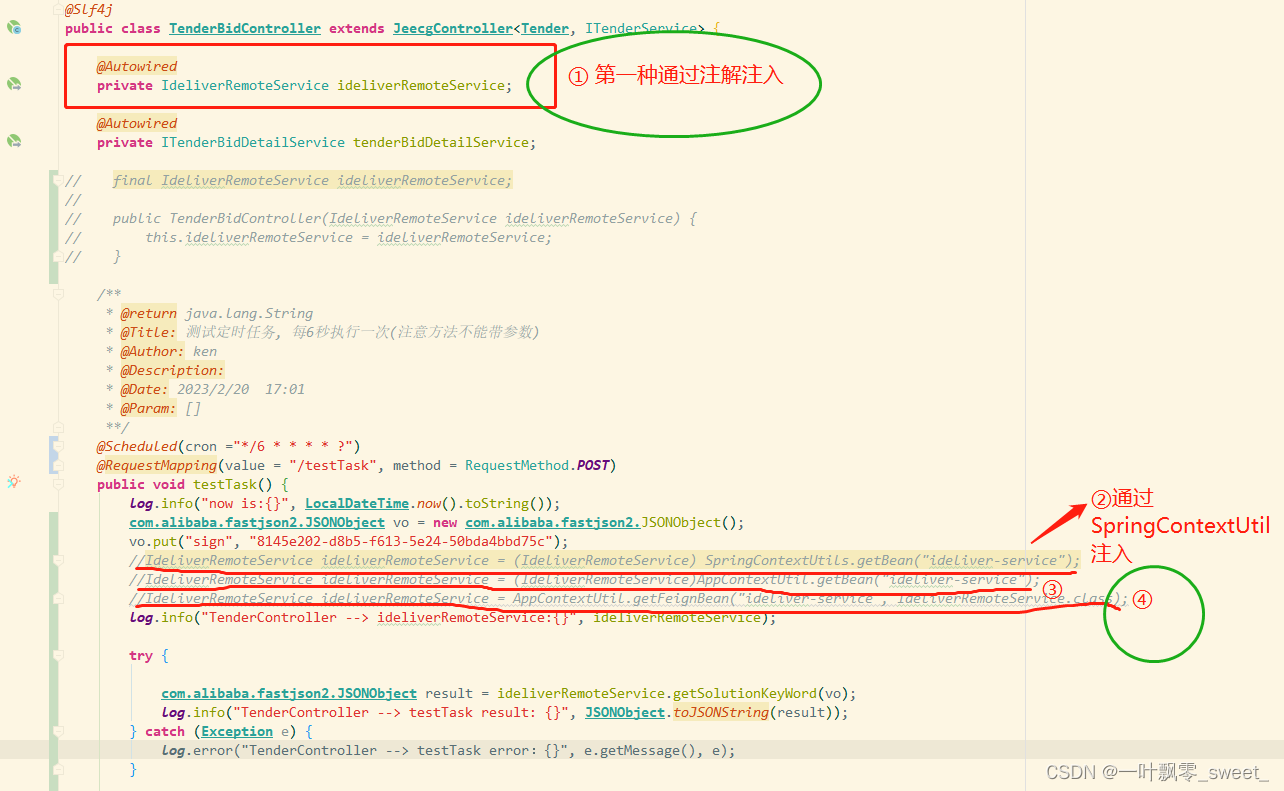The height and width of the screenshot is (791, 1284).
Task: Click the "/testTask" path string
Action: pyautogui.click(x=333, y=465)
